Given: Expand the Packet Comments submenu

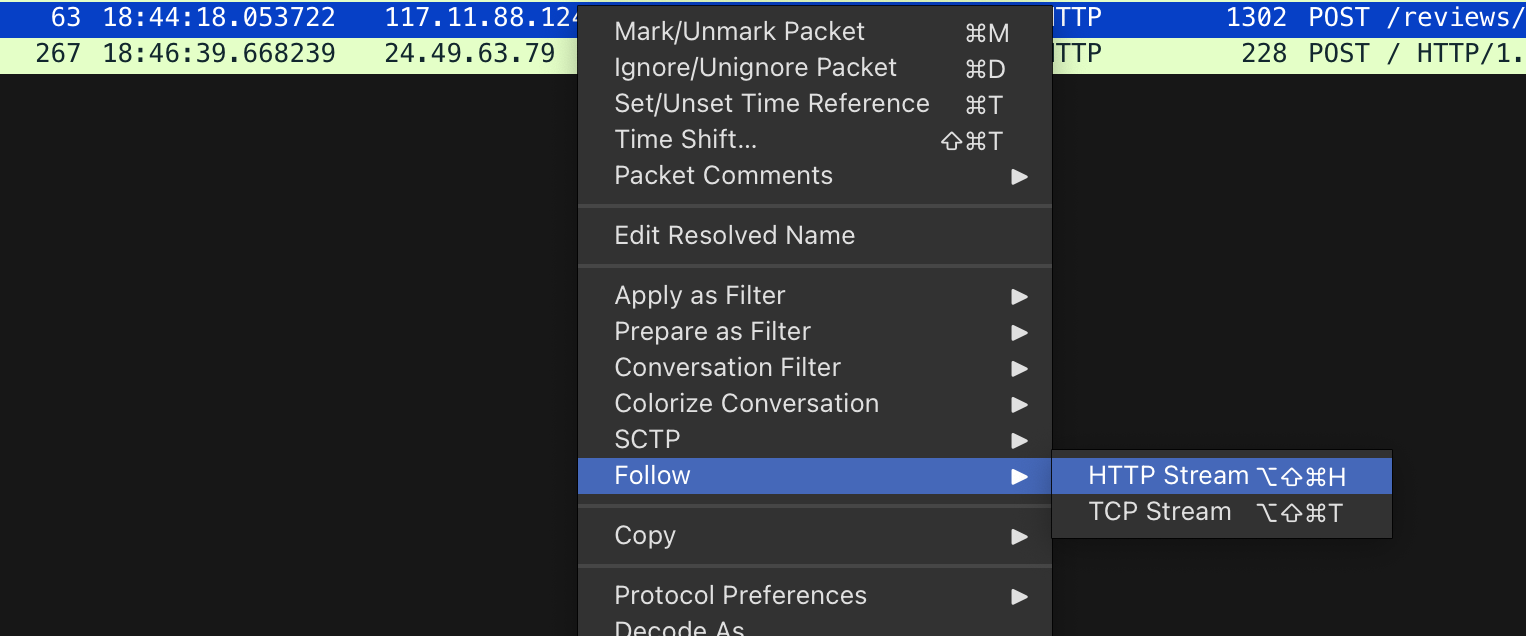Looking at the screenshot, I should point(723,176).
